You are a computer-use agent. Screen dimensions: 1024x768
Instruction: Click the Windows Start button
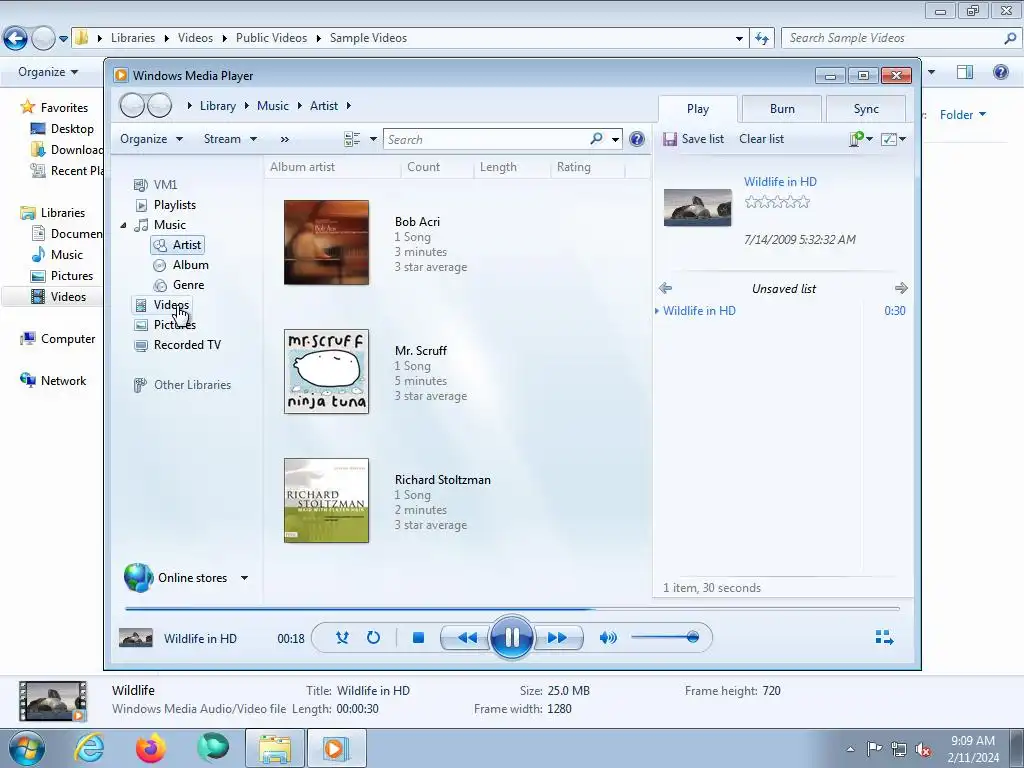pos(26,748)
